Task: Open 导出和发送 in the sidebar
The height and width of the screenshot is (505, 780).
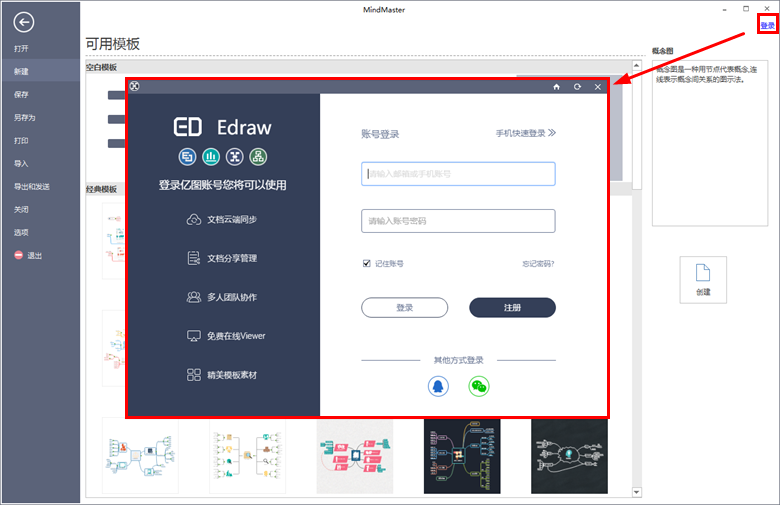Action: (x=31, y=187)
